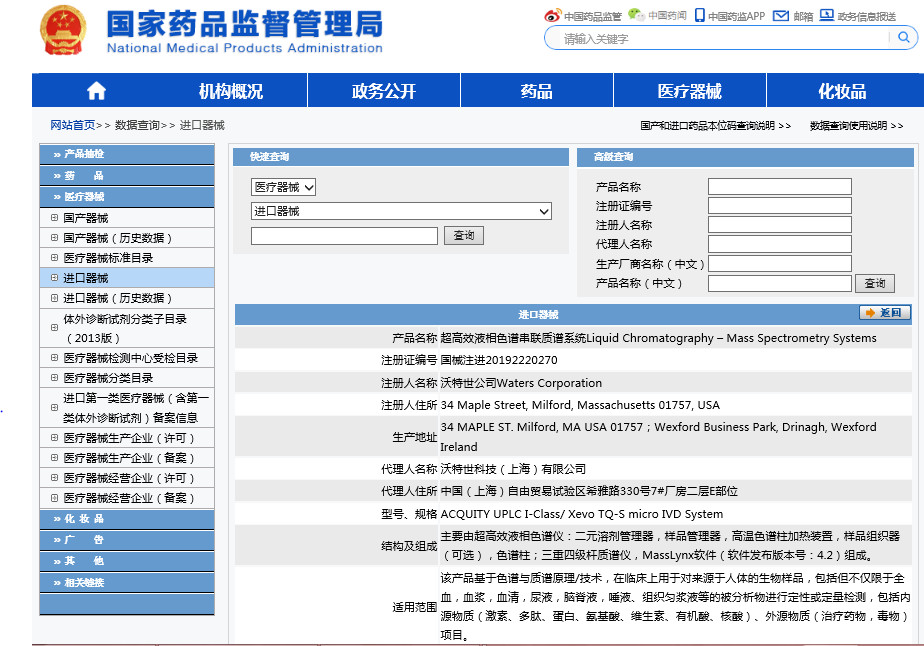Open the 进口器械 database dropdown

(401, 211)
